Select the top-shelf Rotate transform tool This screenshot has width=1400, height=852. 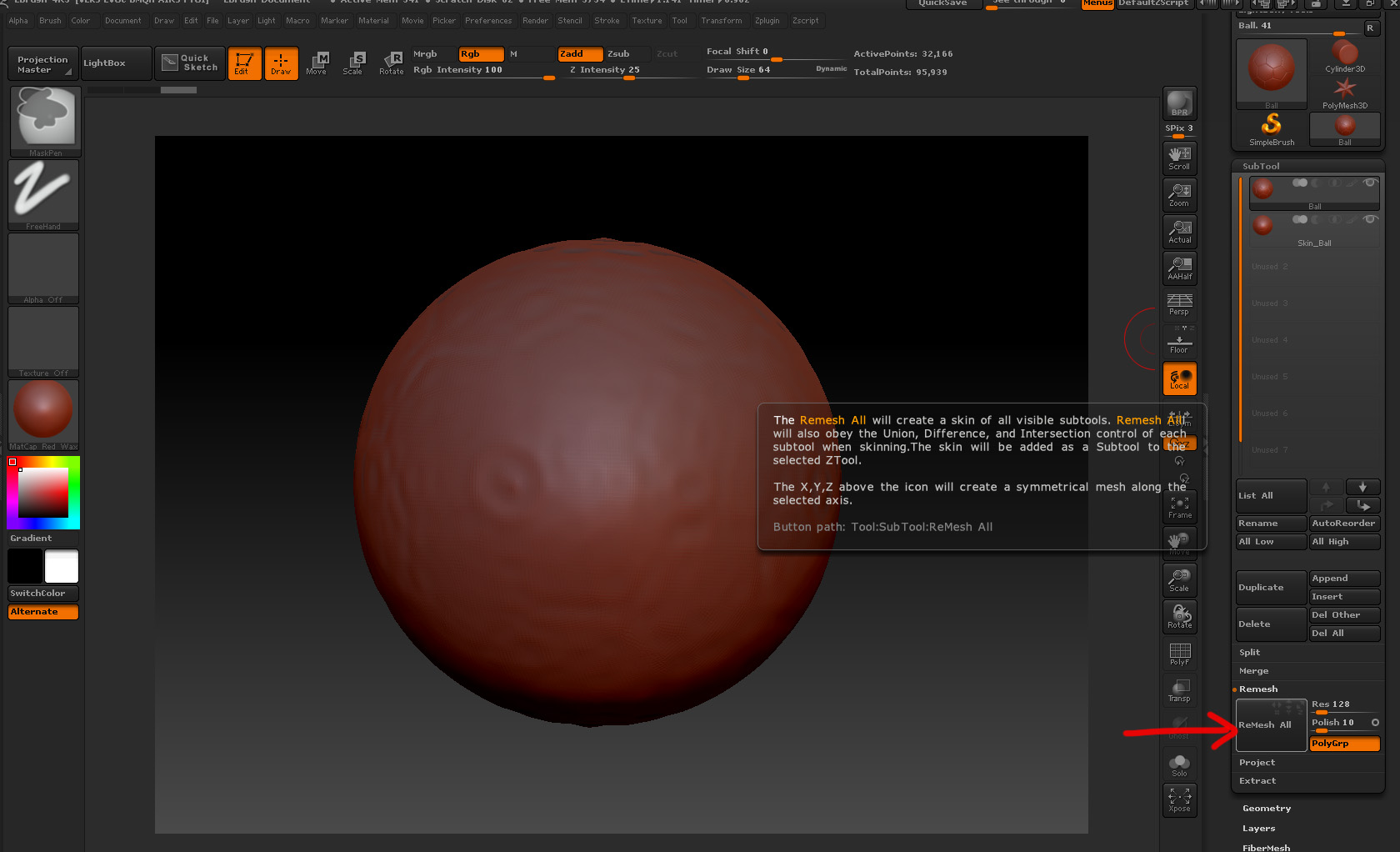(391, 63)
